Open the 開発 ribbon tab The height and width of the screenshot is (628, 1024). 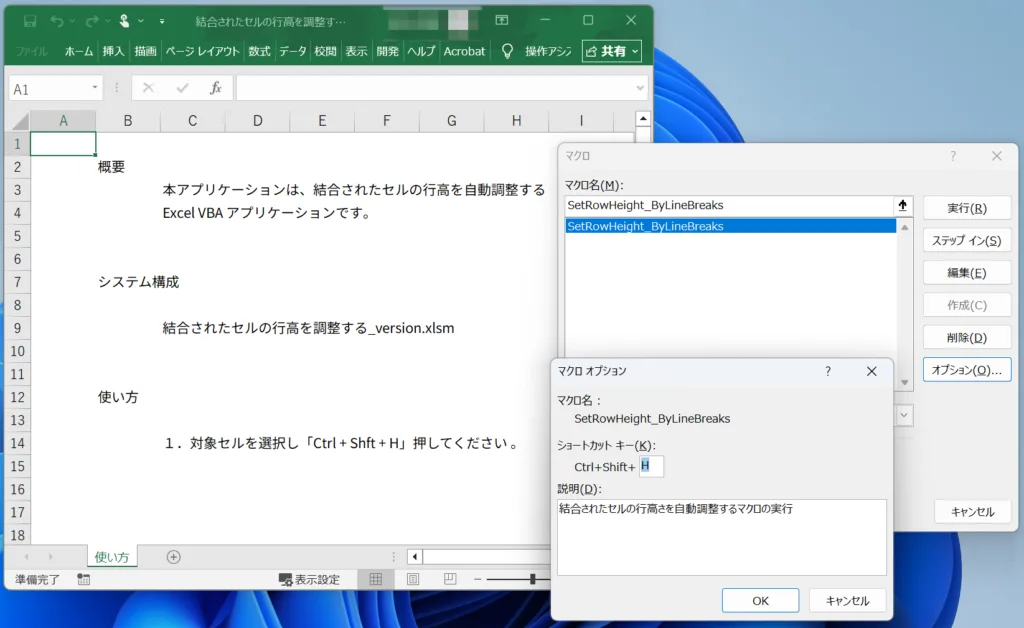point(387,51)
